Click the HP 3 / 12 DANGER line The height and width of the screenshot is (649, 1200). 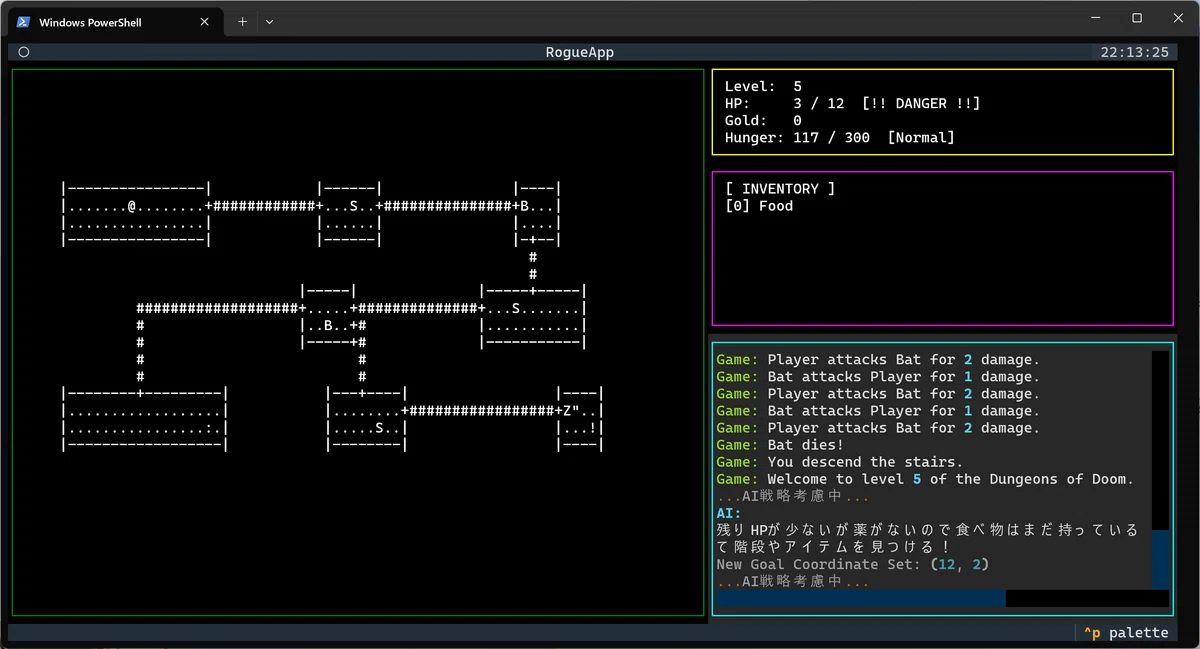[852, 104]
